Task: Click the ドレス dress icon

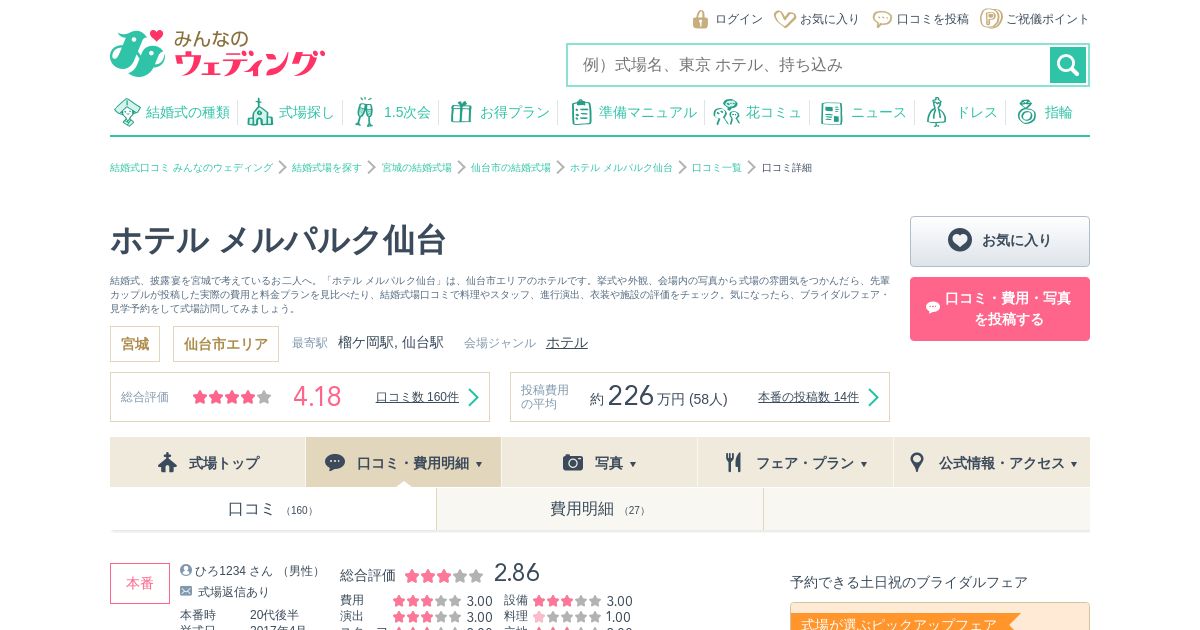Action: [x=936, y=112]
